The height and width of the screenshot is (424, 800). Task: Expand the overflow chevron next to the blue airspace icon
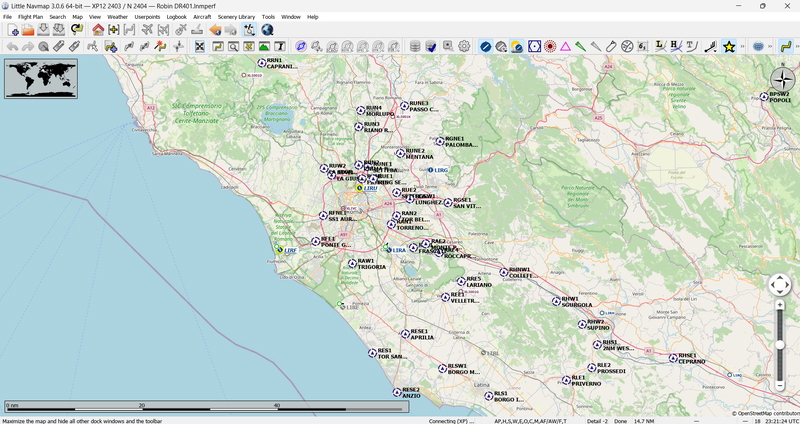771,46
